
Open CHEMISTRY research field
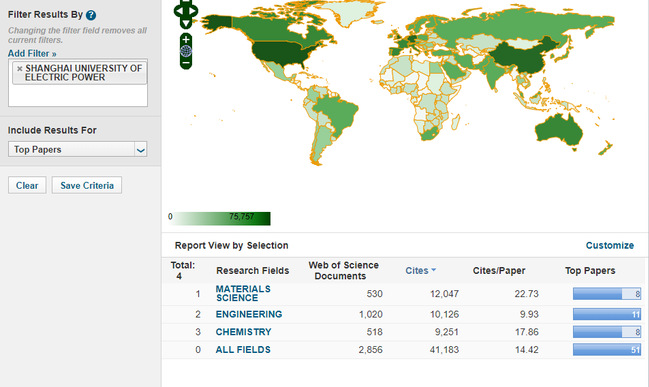(x=243, y=332)
